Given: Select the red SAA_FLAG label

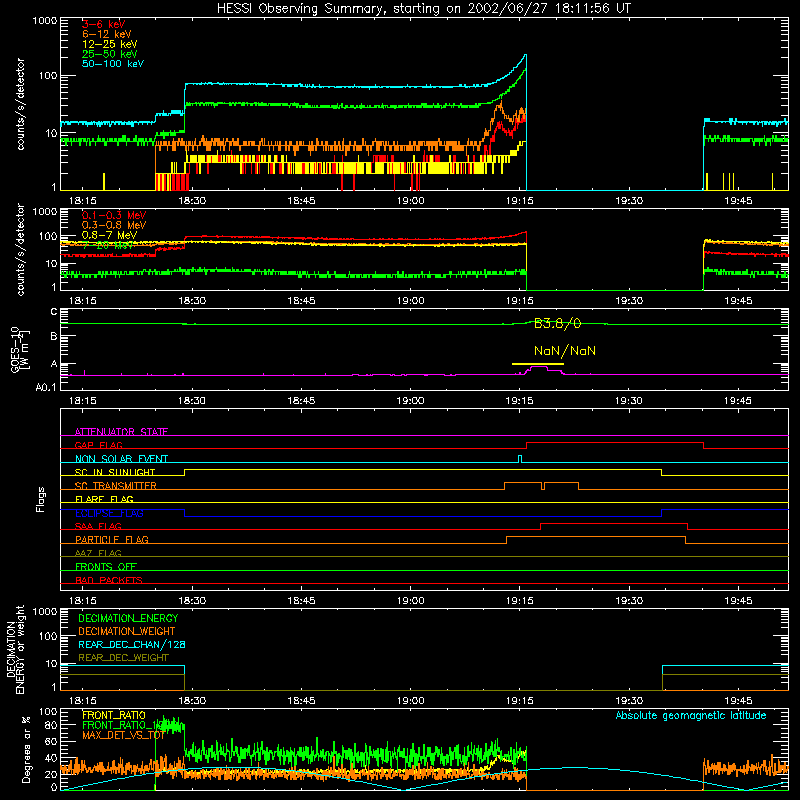Looking at the screenshot, I should 98,526.
